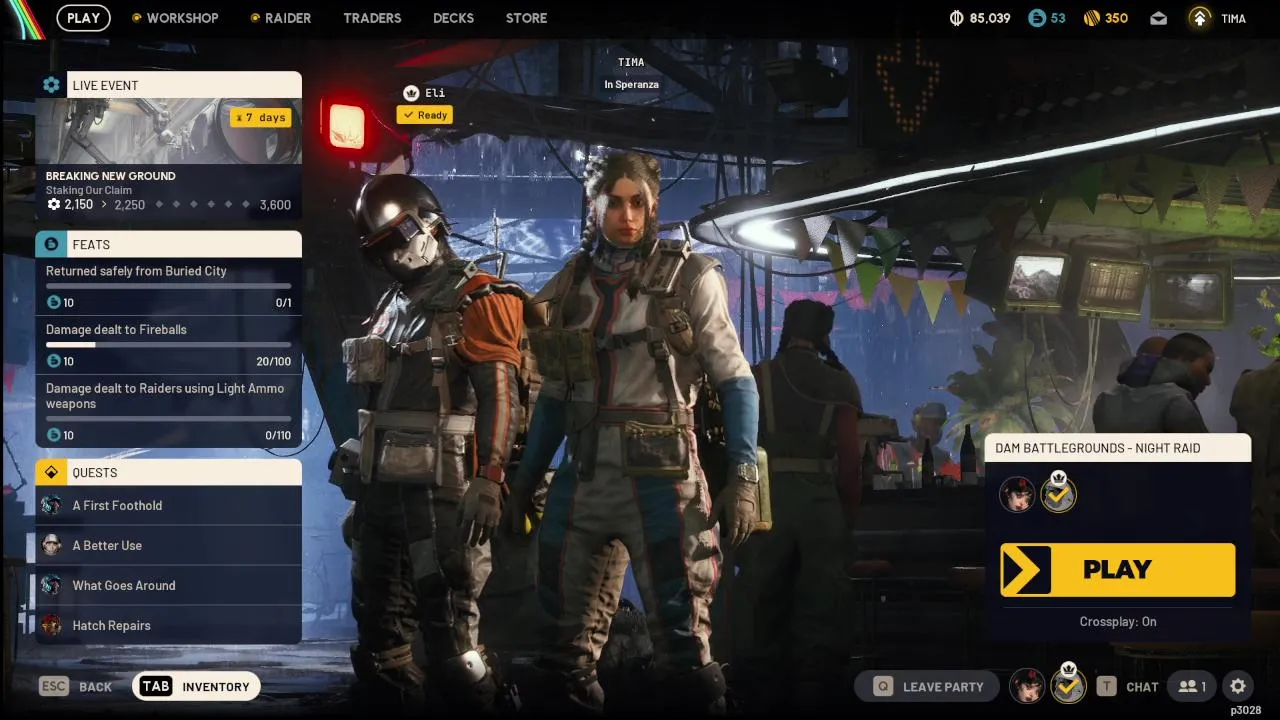Open the A First Foothold quest
Viewport: 1280px width, 720px height.
click(x=168, y=505)
